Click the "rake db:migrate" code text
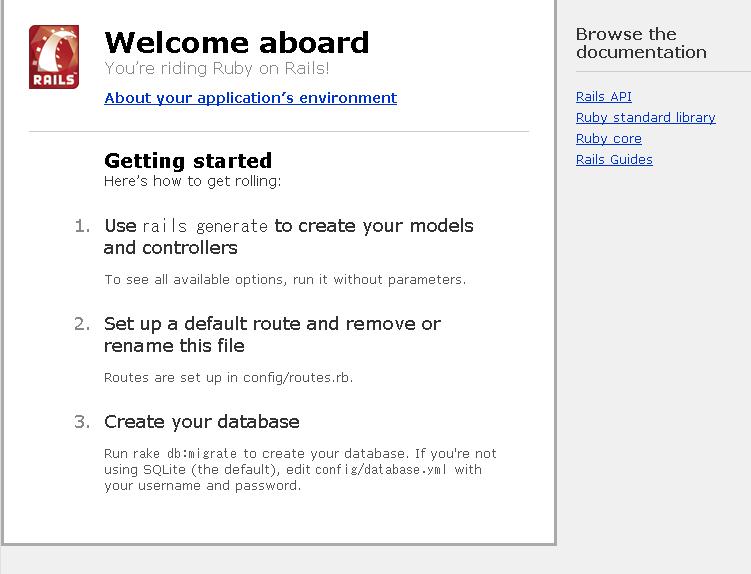The width and height of the screenshot is (751, 574). [185, 454]
